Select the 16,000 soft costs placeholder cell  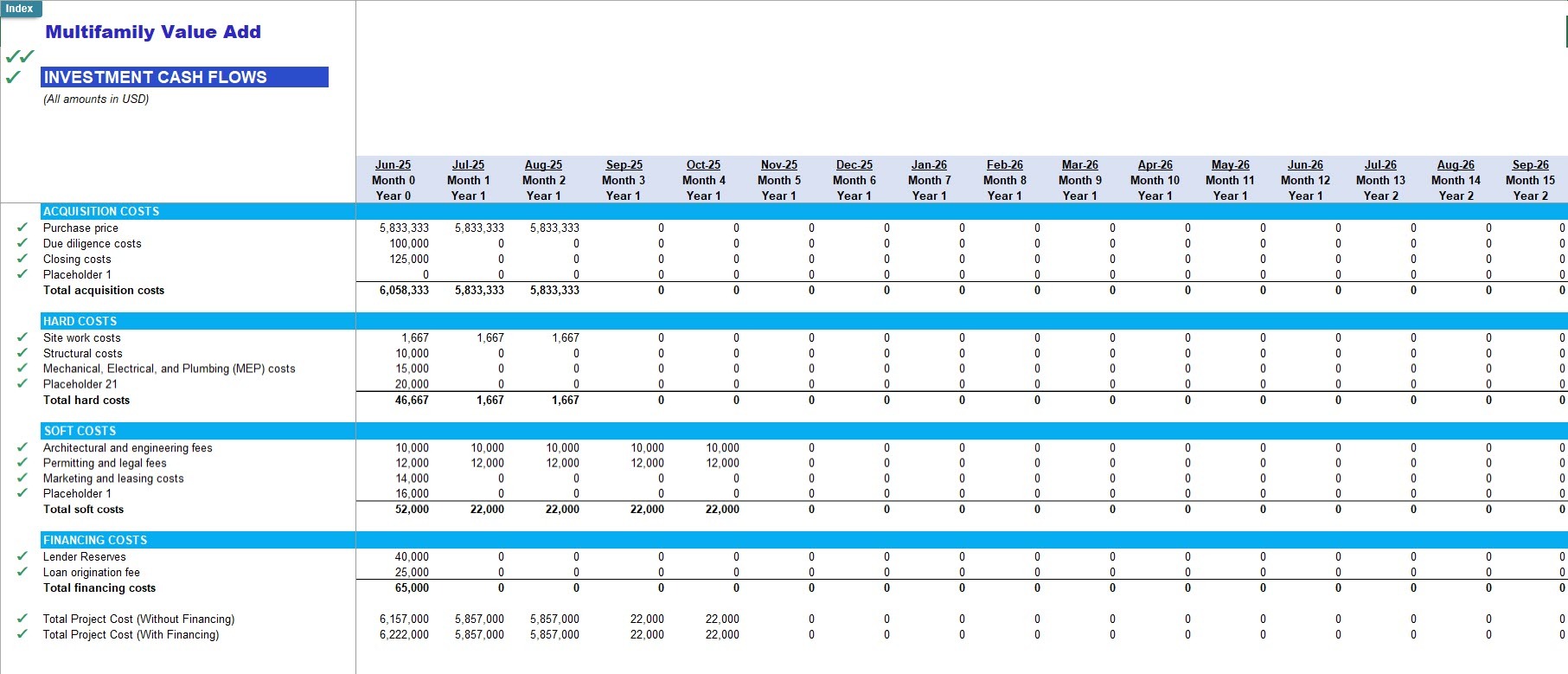pyautogui.click(x=412, y=494)
